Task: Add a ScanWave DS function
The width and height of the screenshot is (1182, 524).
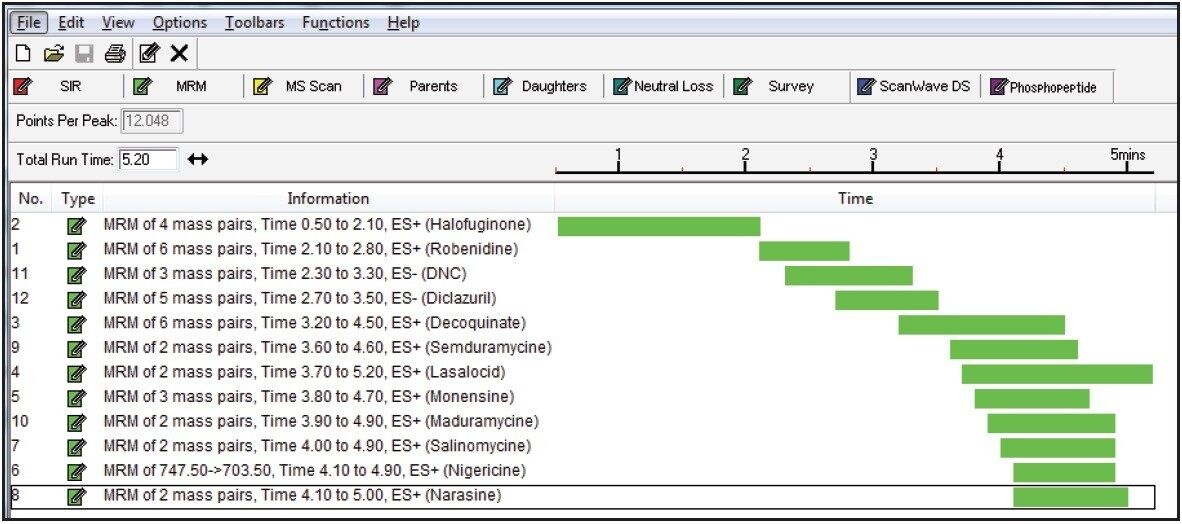Action: [x=914, y=87]
